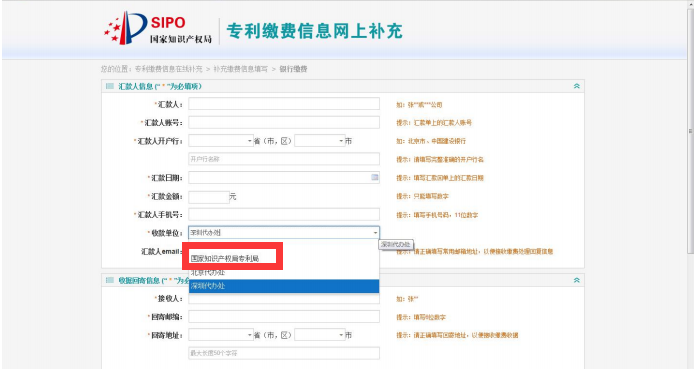Go to 补充缴费信息填写 breadcrumb link

(x=240, y=69)
